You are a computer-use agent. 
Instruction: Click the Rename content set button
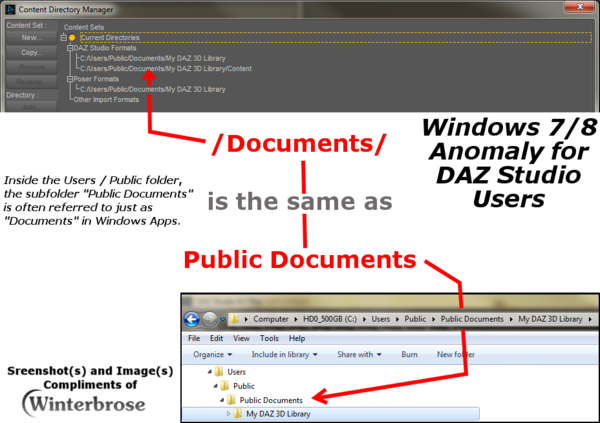[x=32, y=82]
